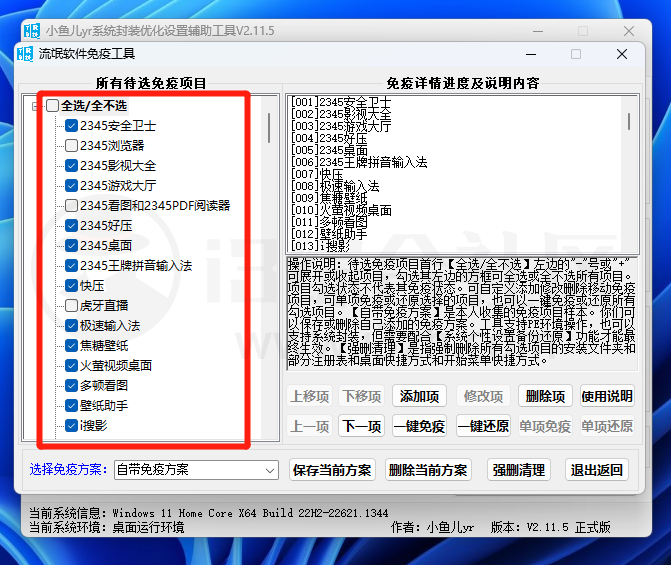Uncheck the 多顿看图 checkbox
This screenshot has height=565, width=671.
pyautogui.click(x=71, y=386)
